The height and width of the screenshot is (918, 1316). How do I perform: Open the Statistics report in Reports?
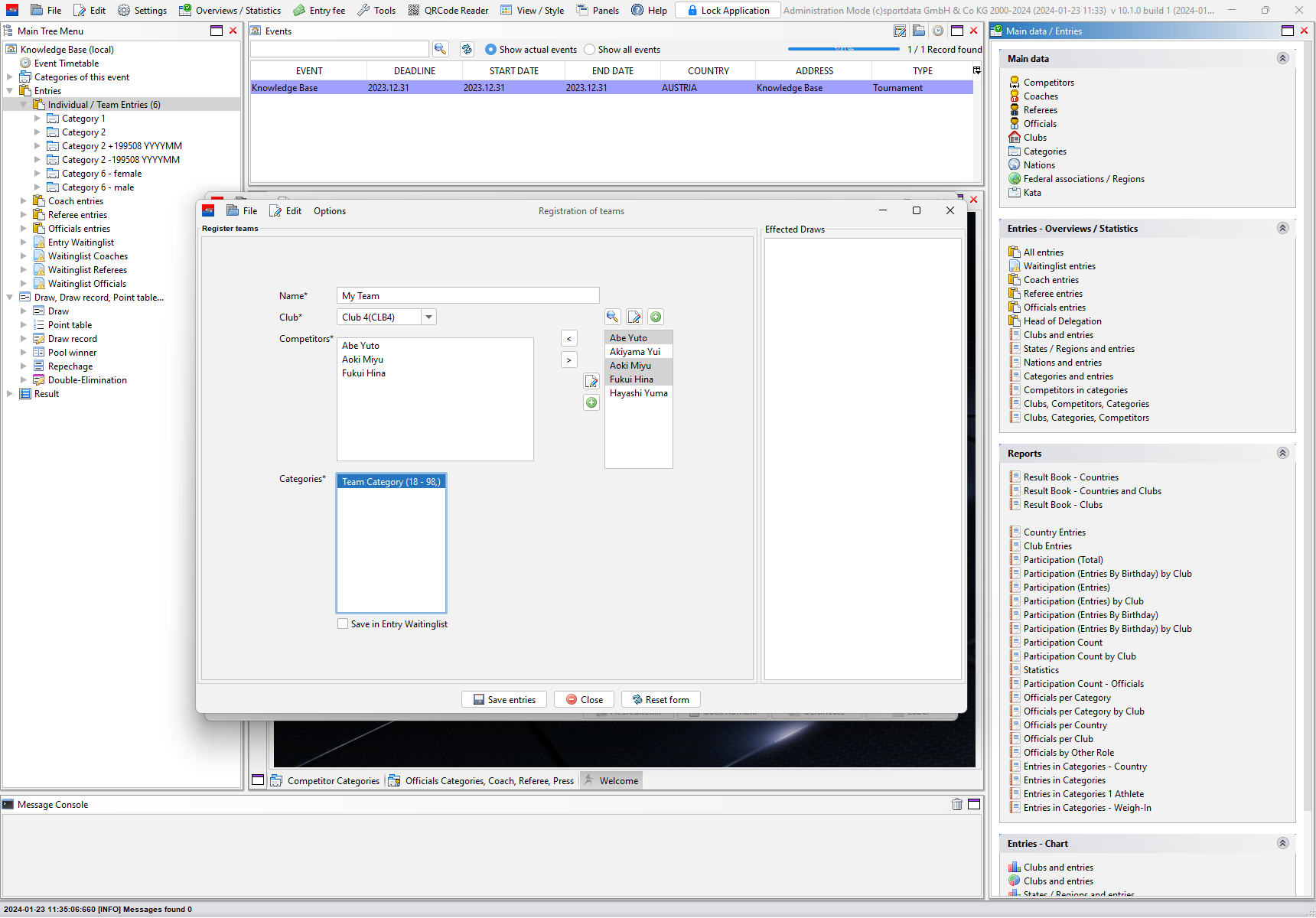(x=1041, y=670)
